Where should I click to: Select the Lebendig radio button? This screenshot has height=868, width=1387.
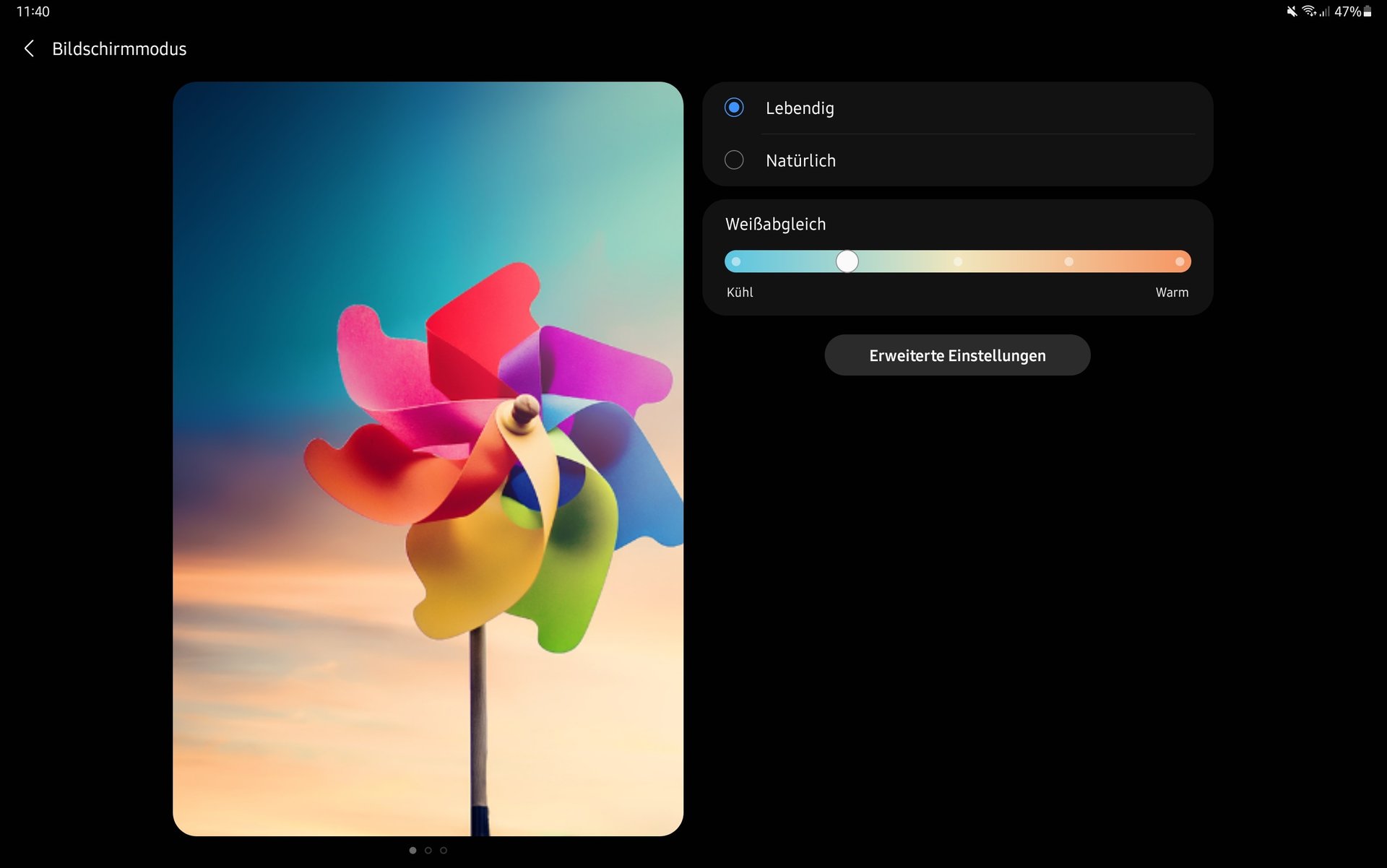734,108
